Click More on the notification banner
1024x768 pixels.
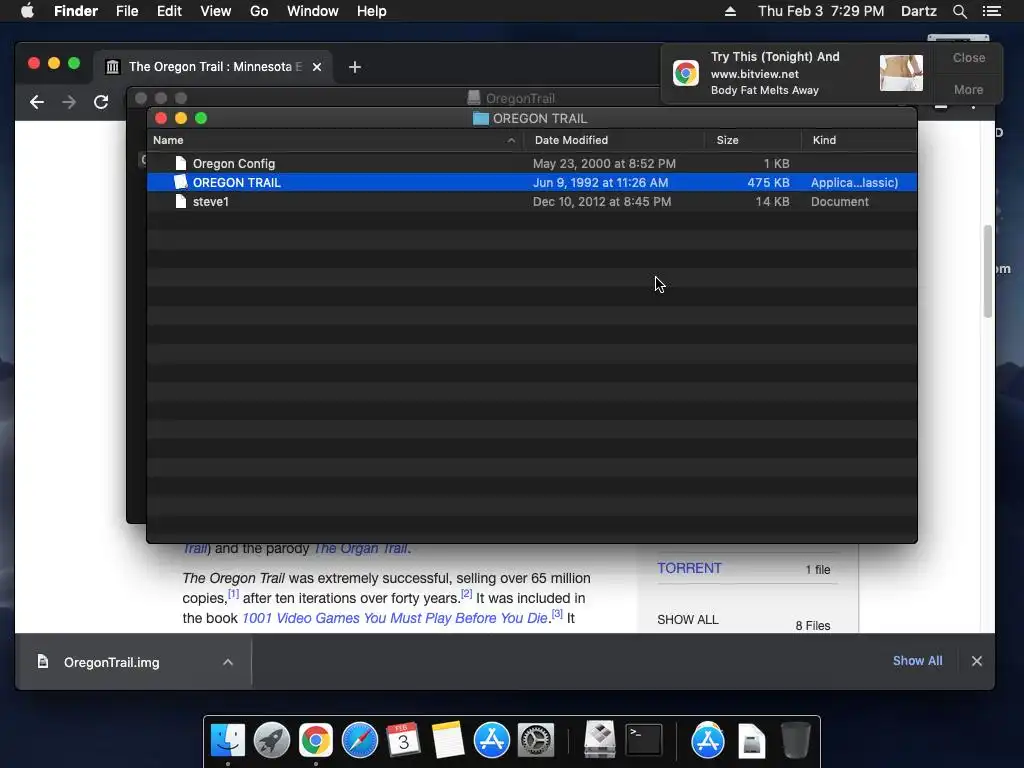point(968,89)
